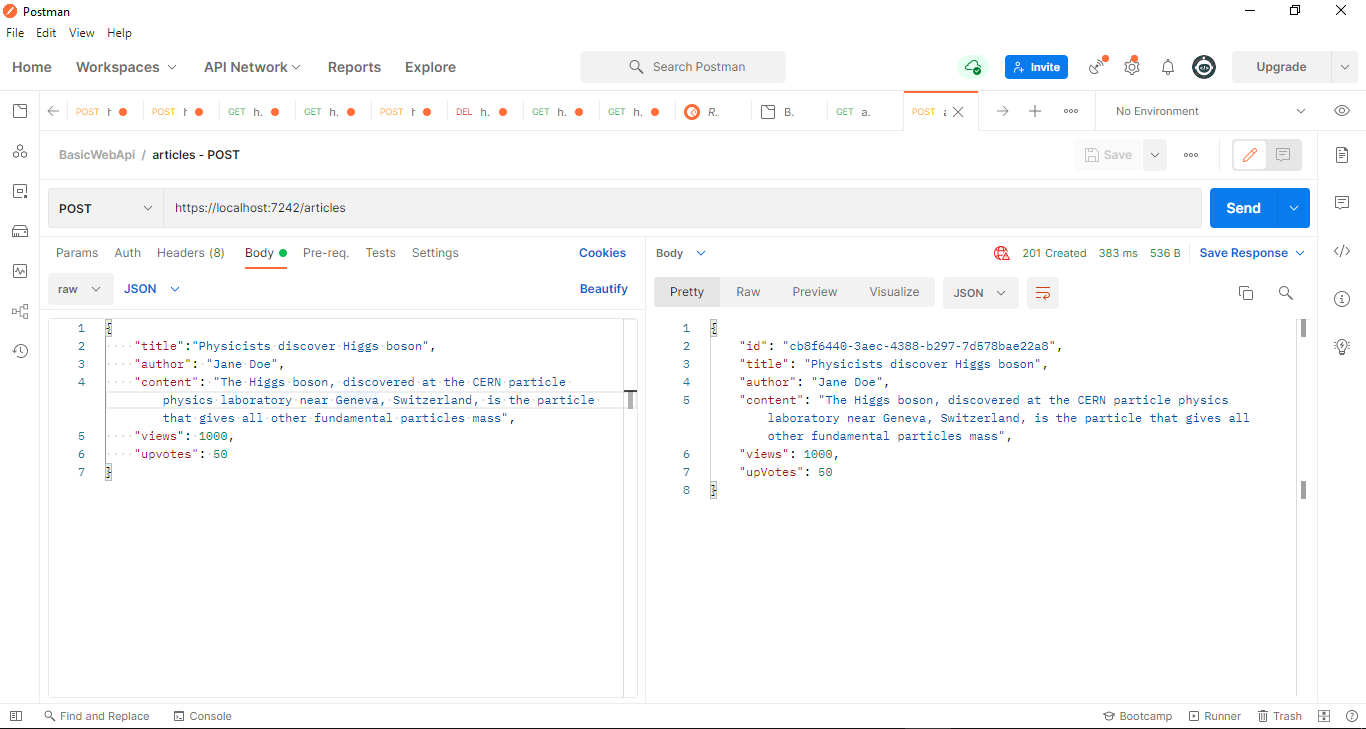This screenshot has width=1366, height=729.
Task: Open the File menu
Action: (15, 33)
